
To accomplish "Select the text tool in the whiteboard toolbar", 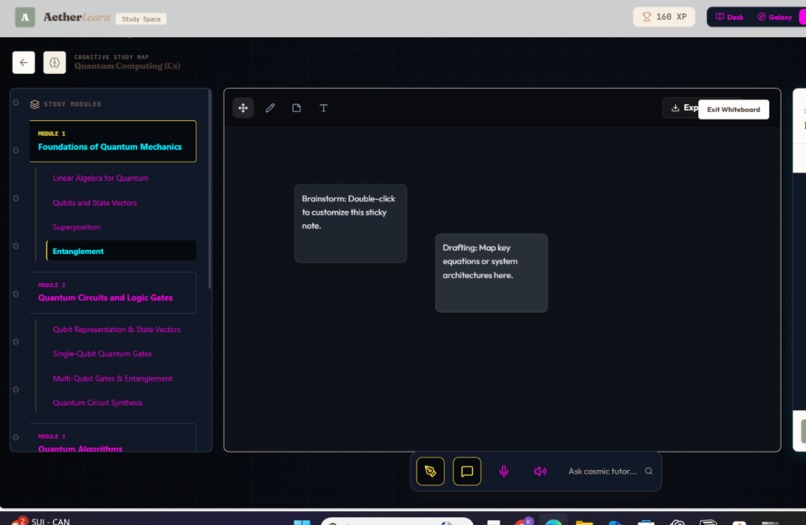I will pyautogui.click(x=323, y=108).
